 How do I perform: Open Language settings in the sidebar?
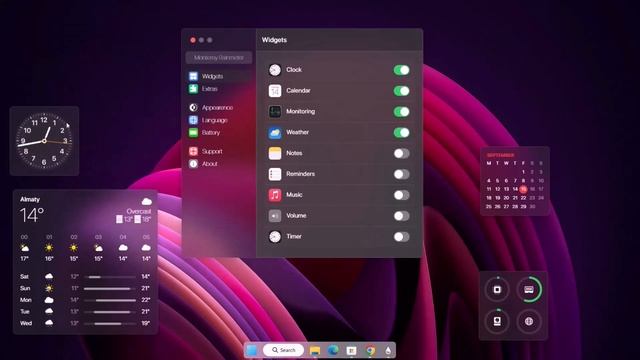coord(219,120)
